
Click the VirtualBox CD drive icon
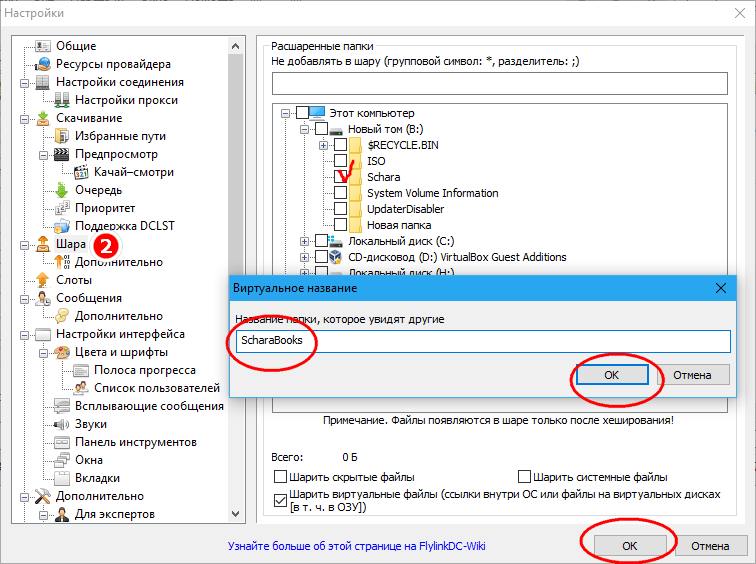tap(336, 257)
